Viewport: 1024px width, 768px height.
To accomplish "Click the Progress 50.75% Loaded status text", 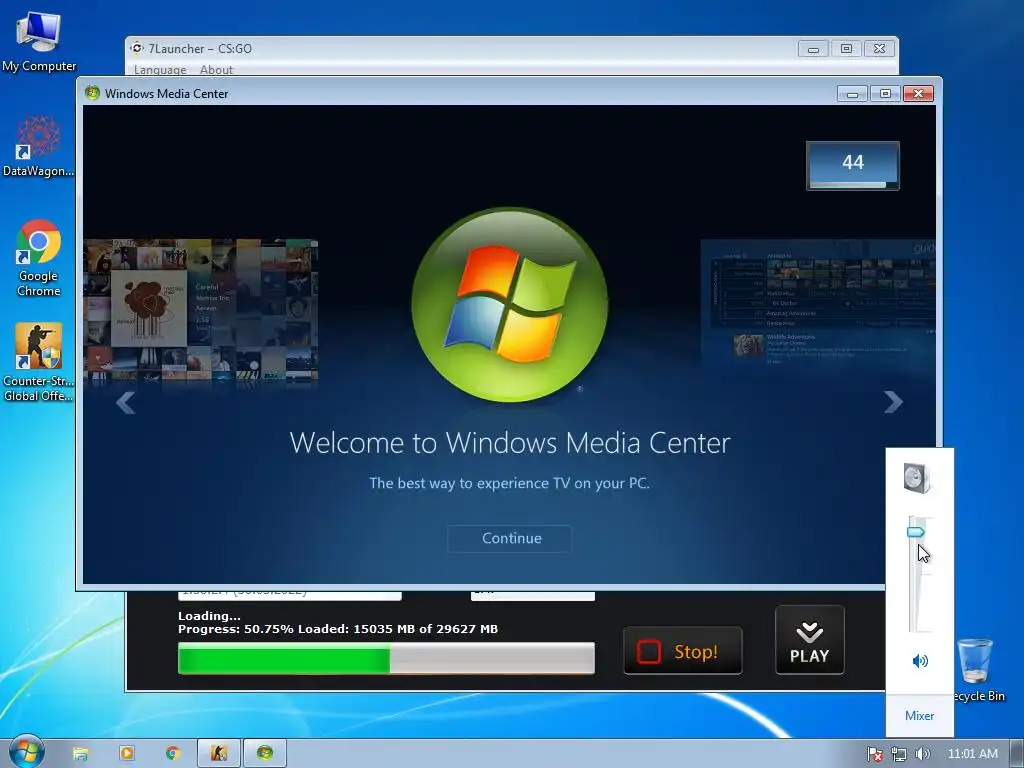I will point(338,629).
